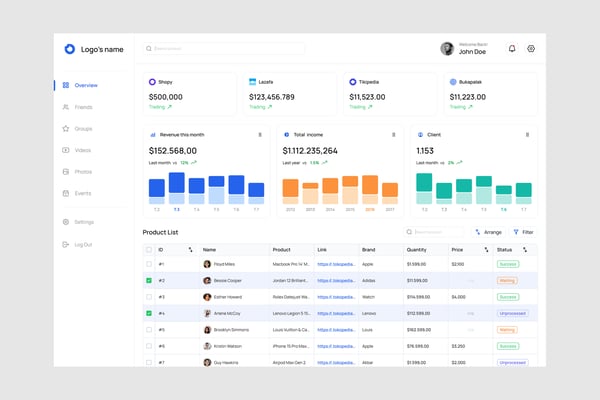Open the product link in row #1
Viewport: 600px width, 400px height.
336,264
